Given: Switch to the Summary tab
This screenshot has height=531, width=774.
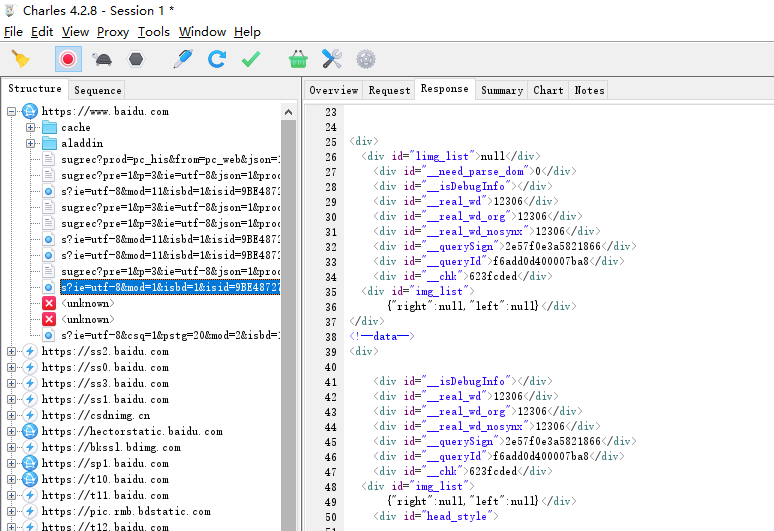Looking at the screenshot, I should tap(502, 90).
